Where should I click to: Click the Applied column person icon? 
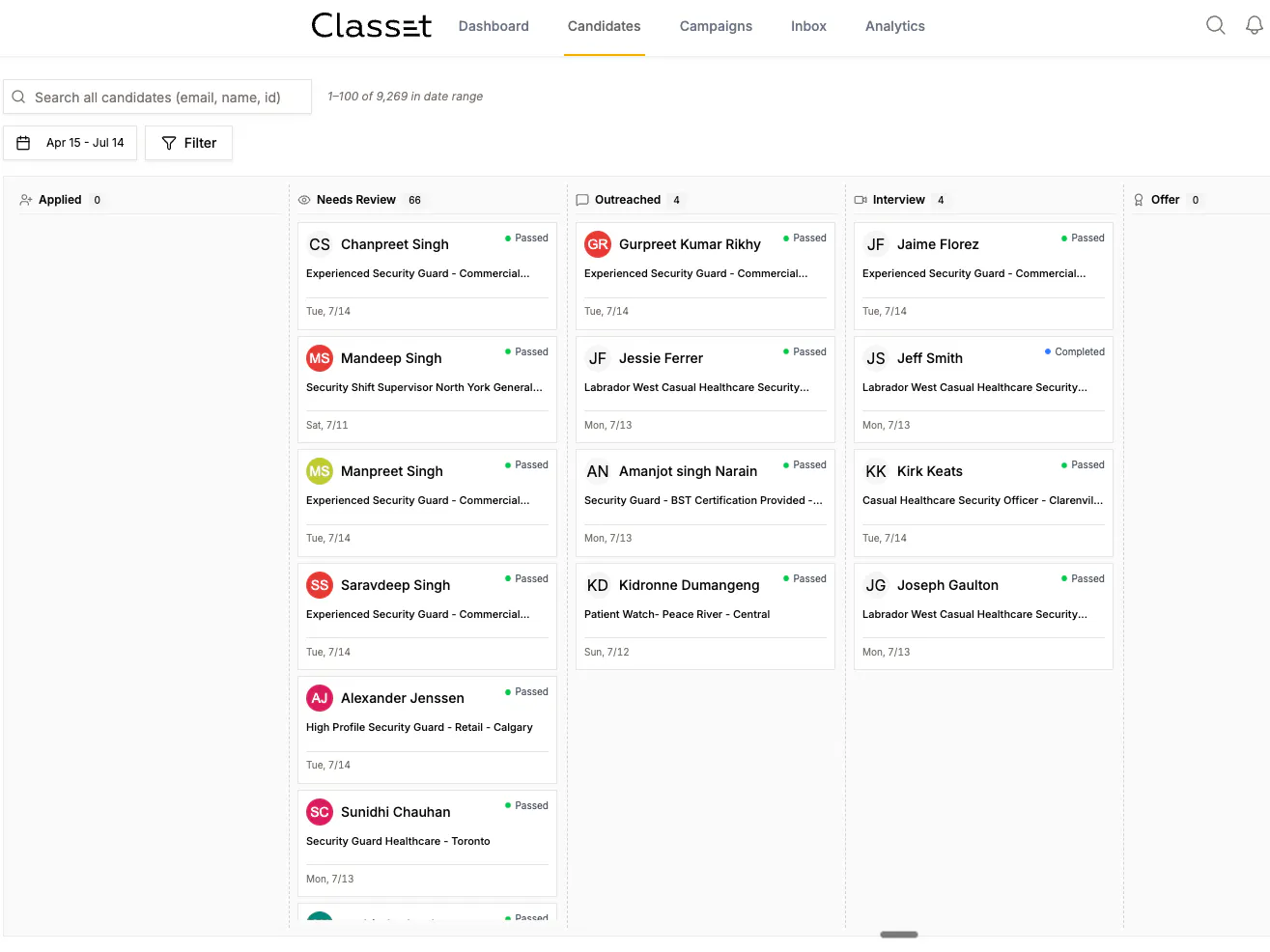[x=26, y=200]
